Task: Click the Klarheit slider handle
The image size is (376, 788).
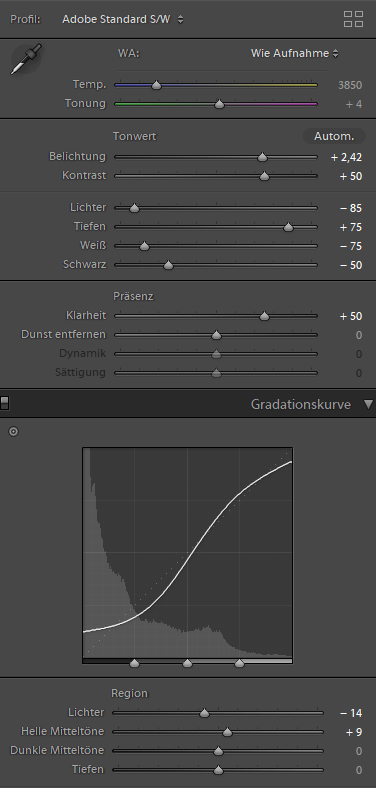Action: [x=264, y=316]
